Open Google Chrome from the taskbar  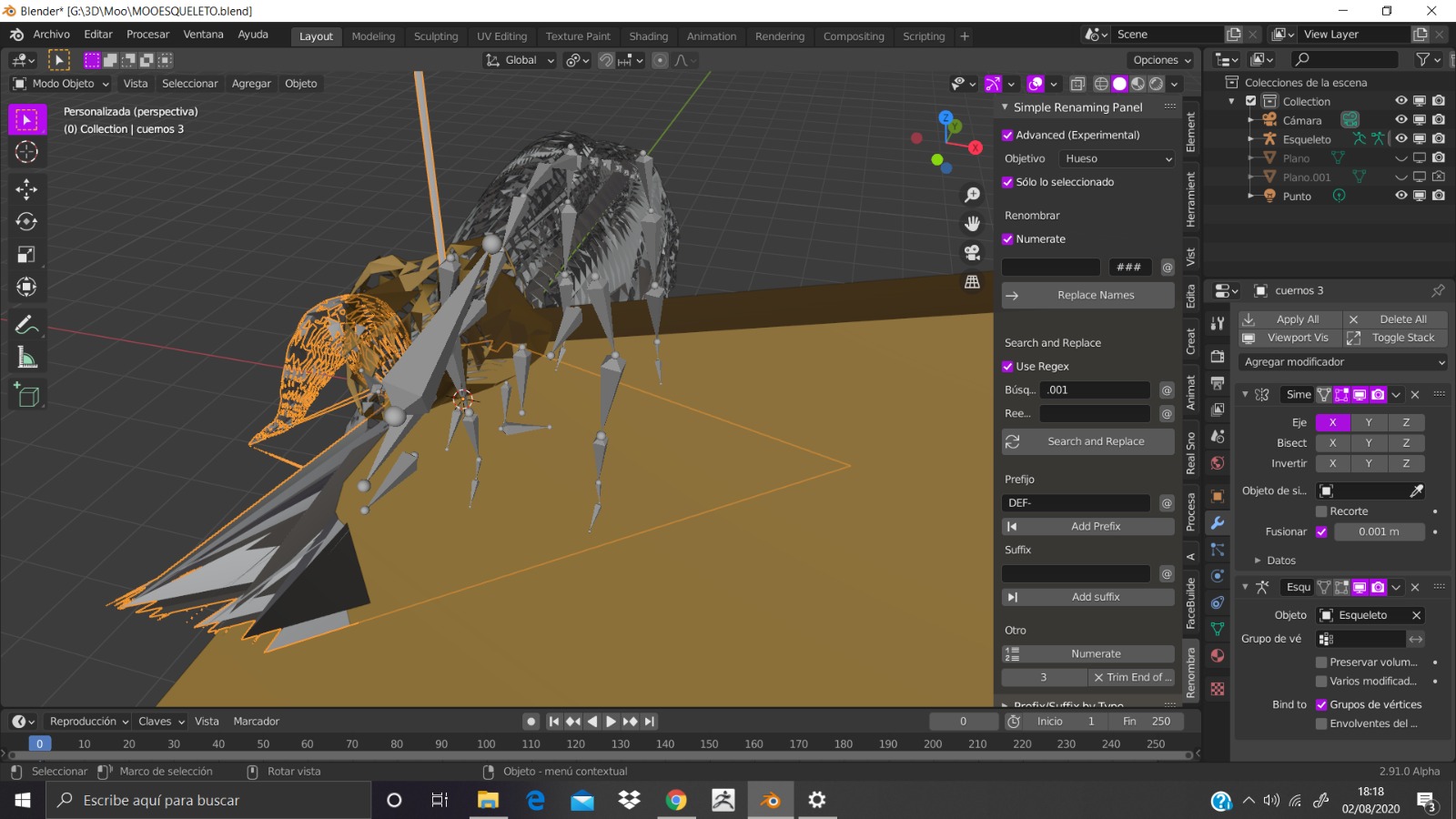point(676,800)
